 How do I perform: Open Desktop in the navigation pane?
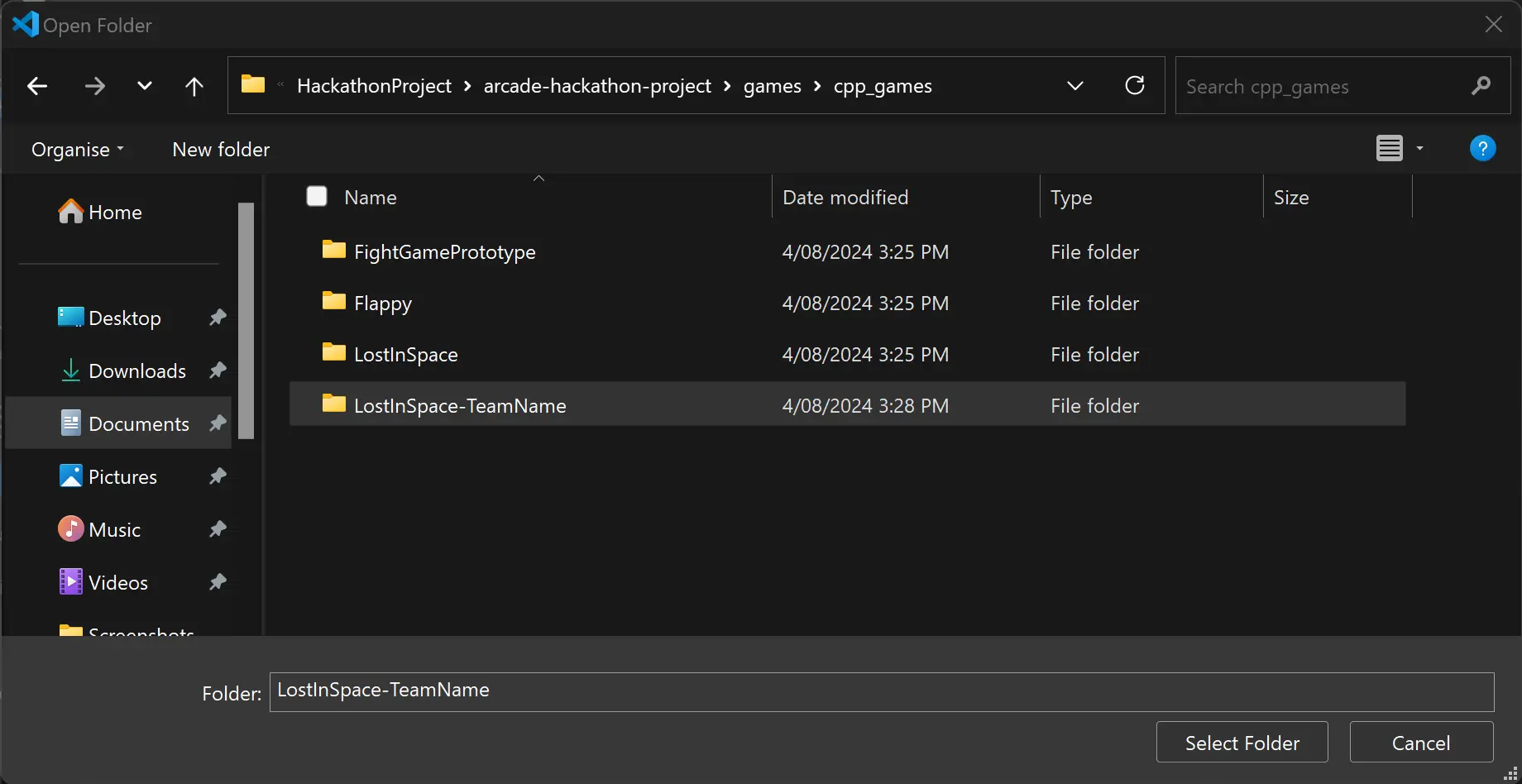pos(109,318)
